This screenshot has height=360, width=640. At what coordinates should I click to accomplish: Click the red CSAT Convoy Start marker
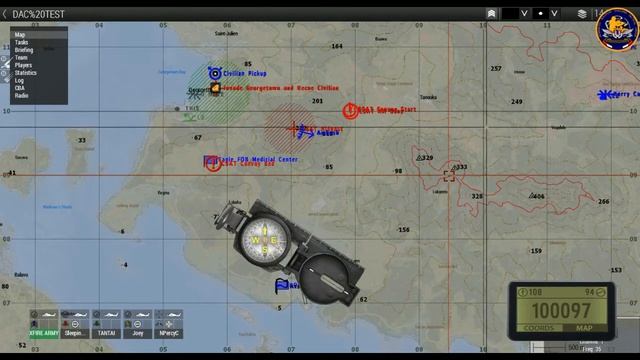[350, 111]
